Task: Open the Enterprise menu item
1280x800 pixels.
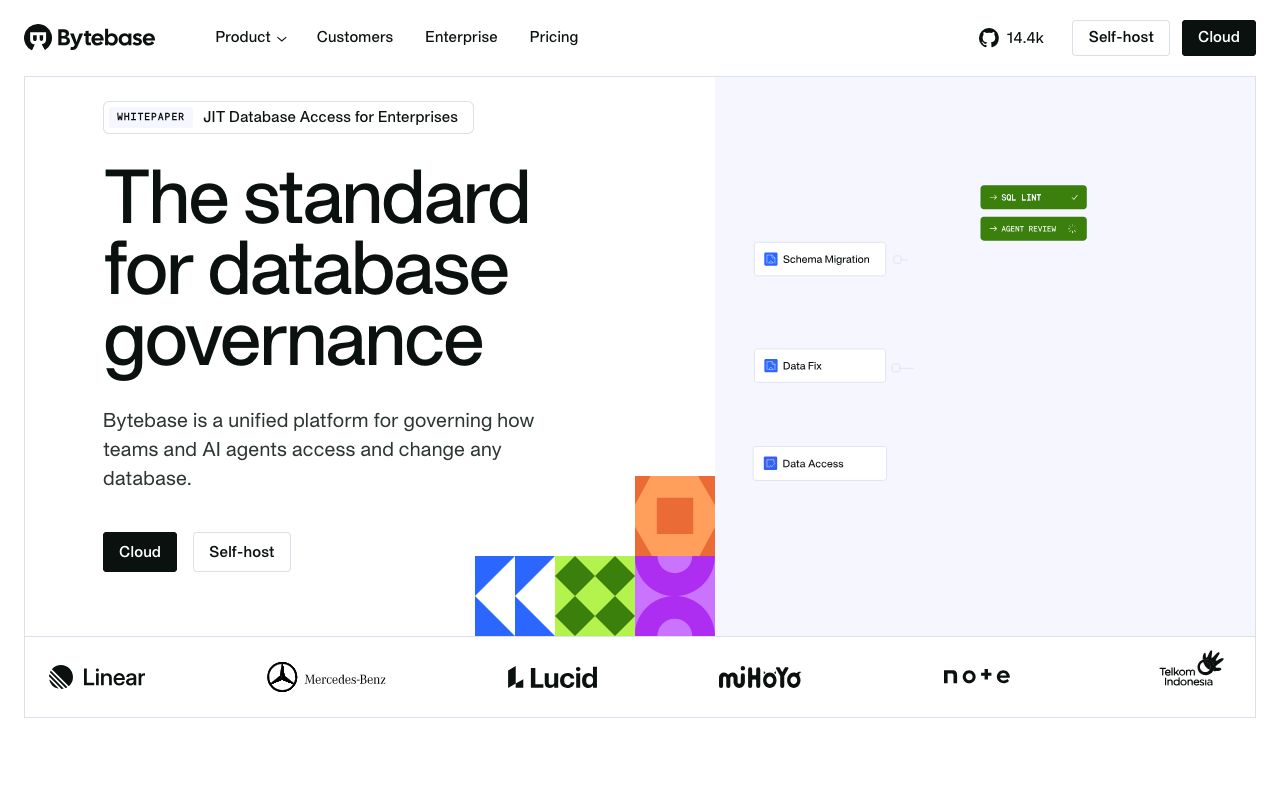Action: pos(461,37)
